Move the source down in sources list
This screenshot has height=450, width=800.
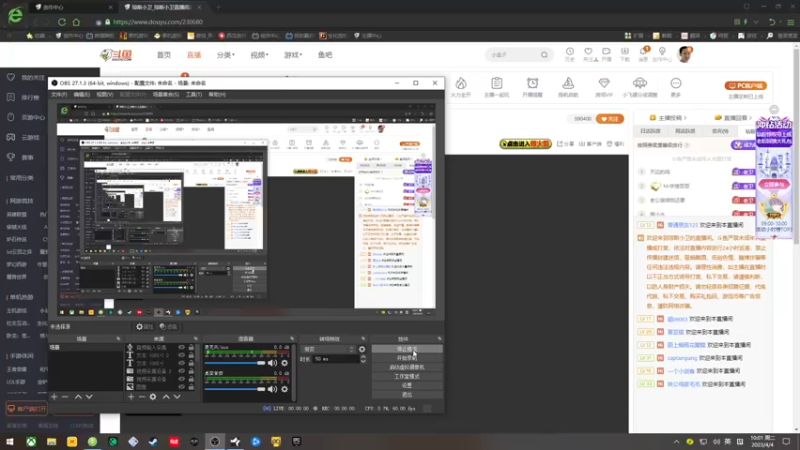[x=177, y=397]
